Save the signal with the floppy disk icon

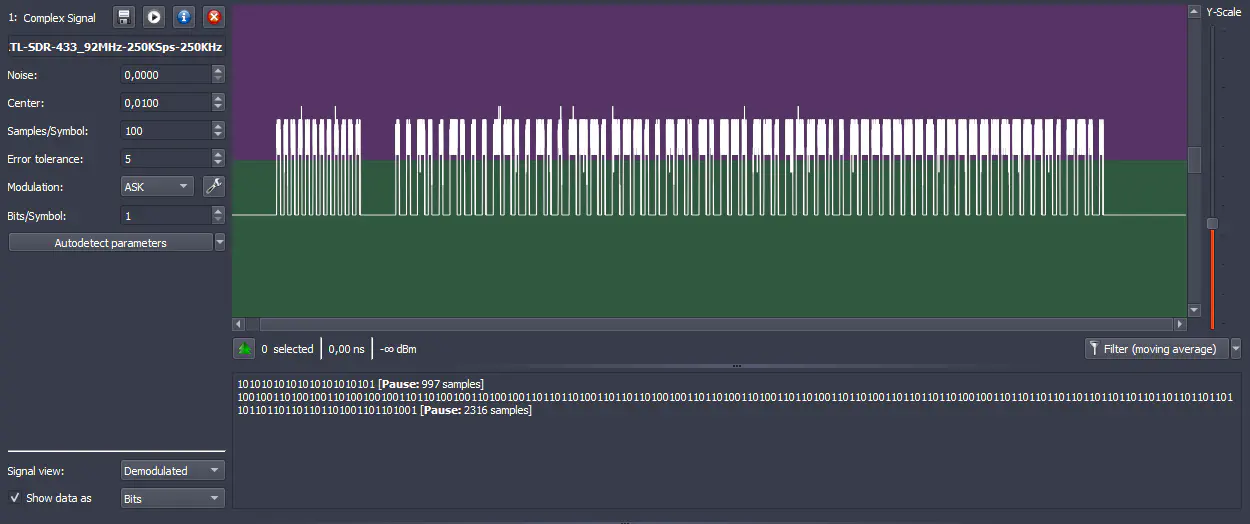(123, 17)
